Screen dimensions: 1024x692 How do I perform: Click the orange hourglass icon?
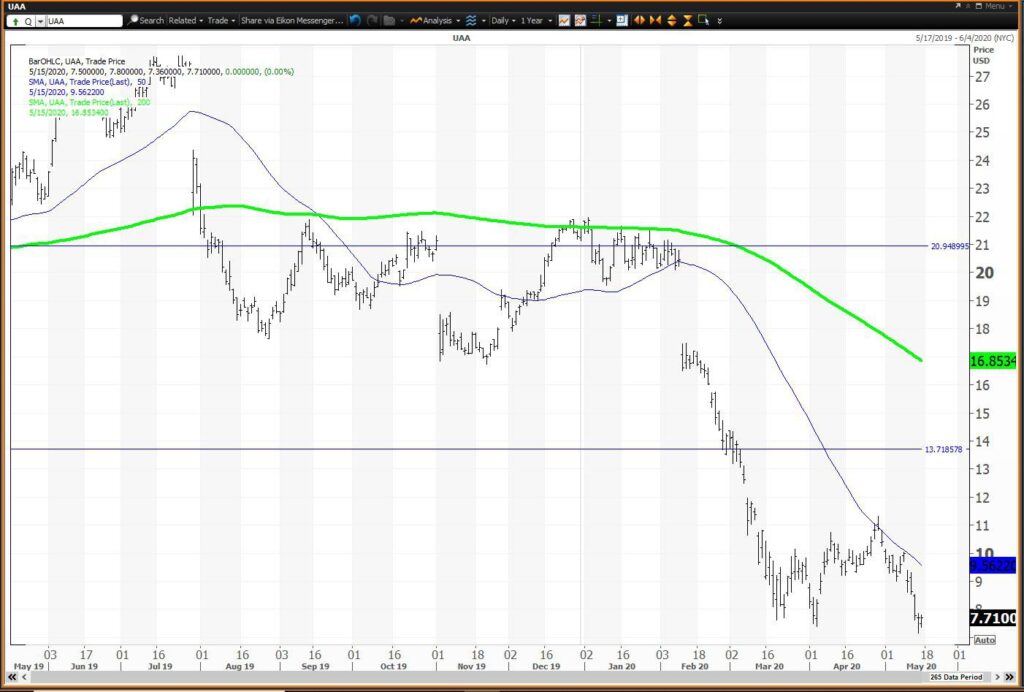688,21
